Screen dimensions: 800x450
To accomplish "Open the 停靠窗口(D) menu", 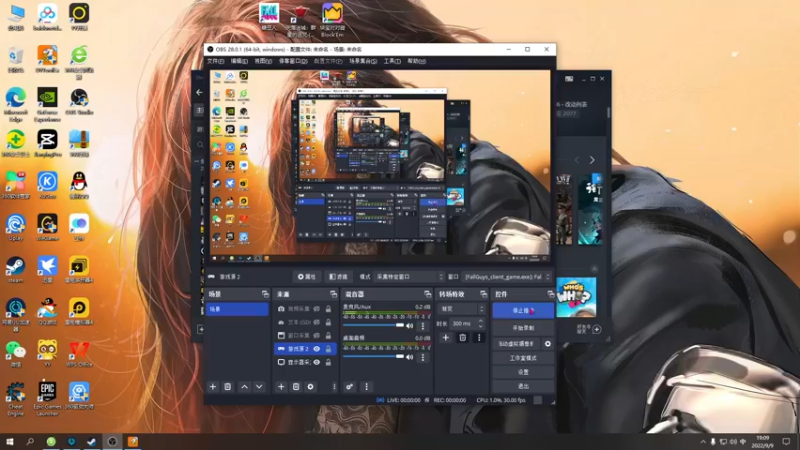I will pos(293,61).
